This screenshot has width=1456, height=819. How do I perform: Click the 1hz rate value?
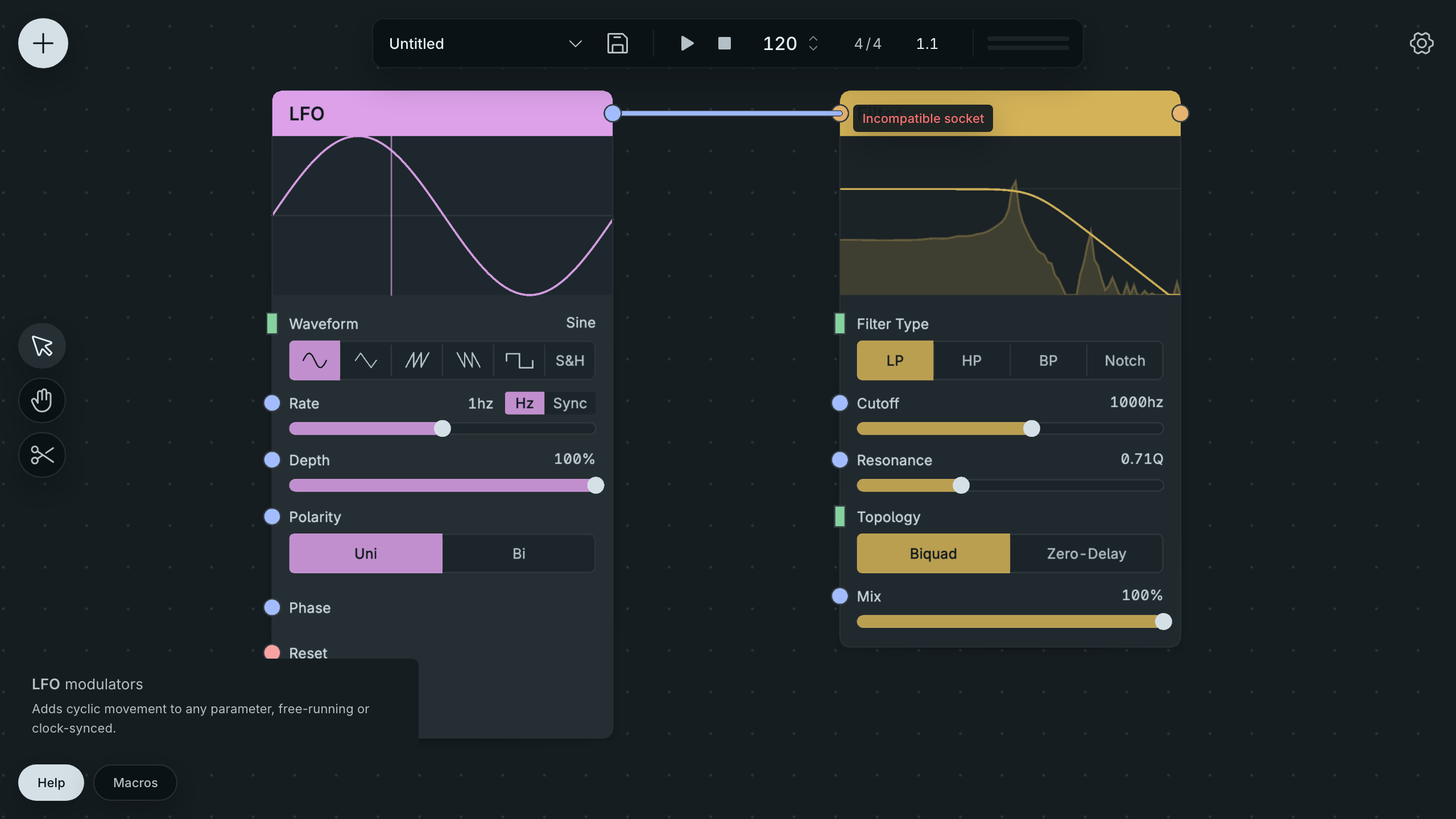coord(480,403)
